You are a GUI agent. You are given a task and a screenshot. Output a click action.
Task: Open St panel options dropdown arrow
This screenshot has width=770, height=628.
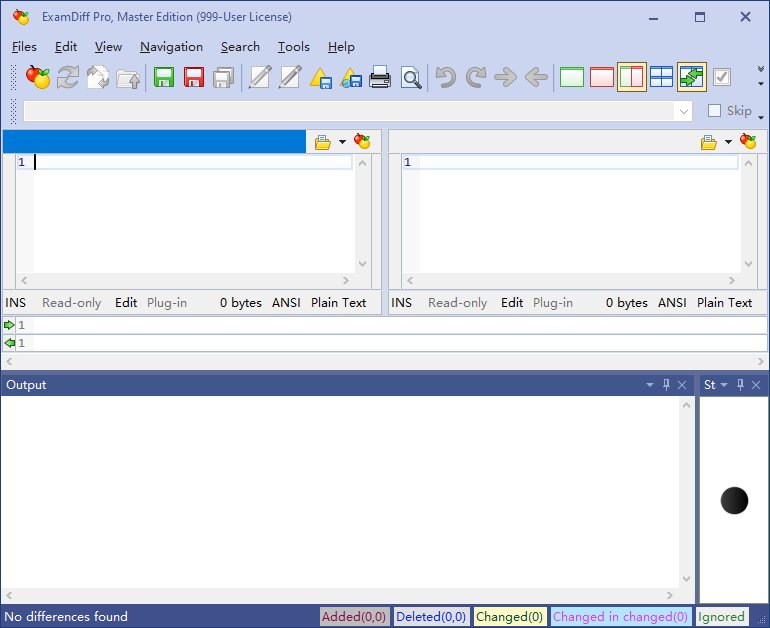click(723, 384)
